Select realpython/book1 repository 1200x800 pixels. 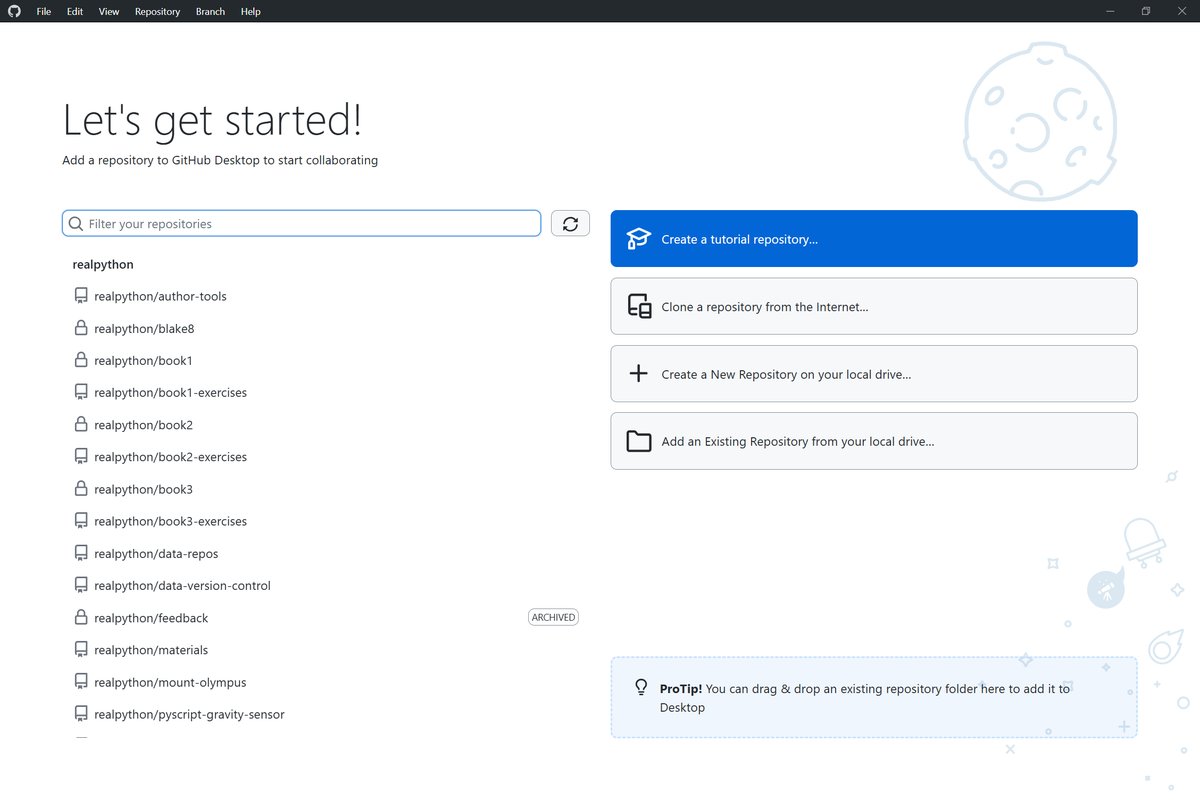tap(326, 360)
